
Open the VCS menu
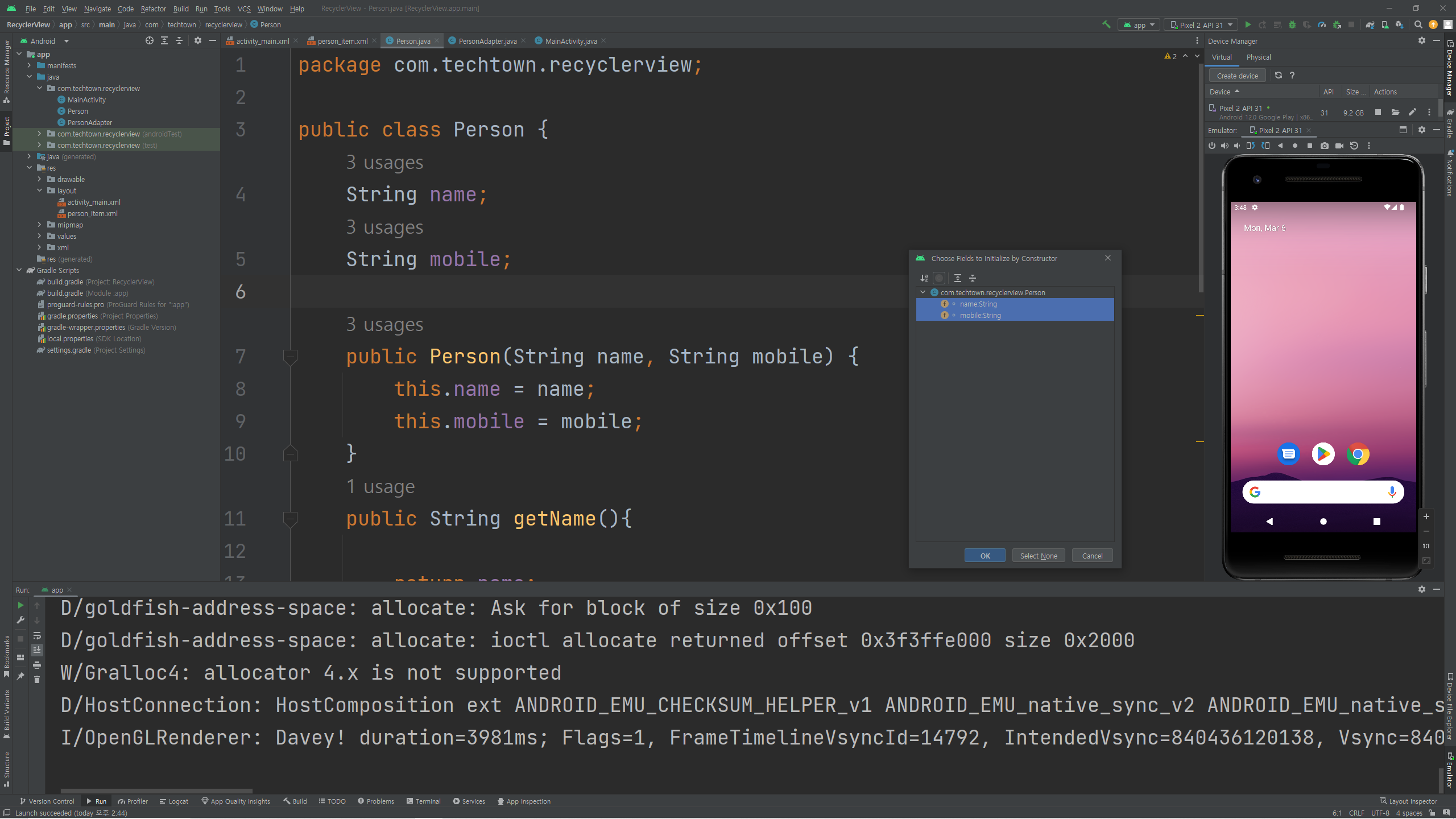click(x=244, y=9)
